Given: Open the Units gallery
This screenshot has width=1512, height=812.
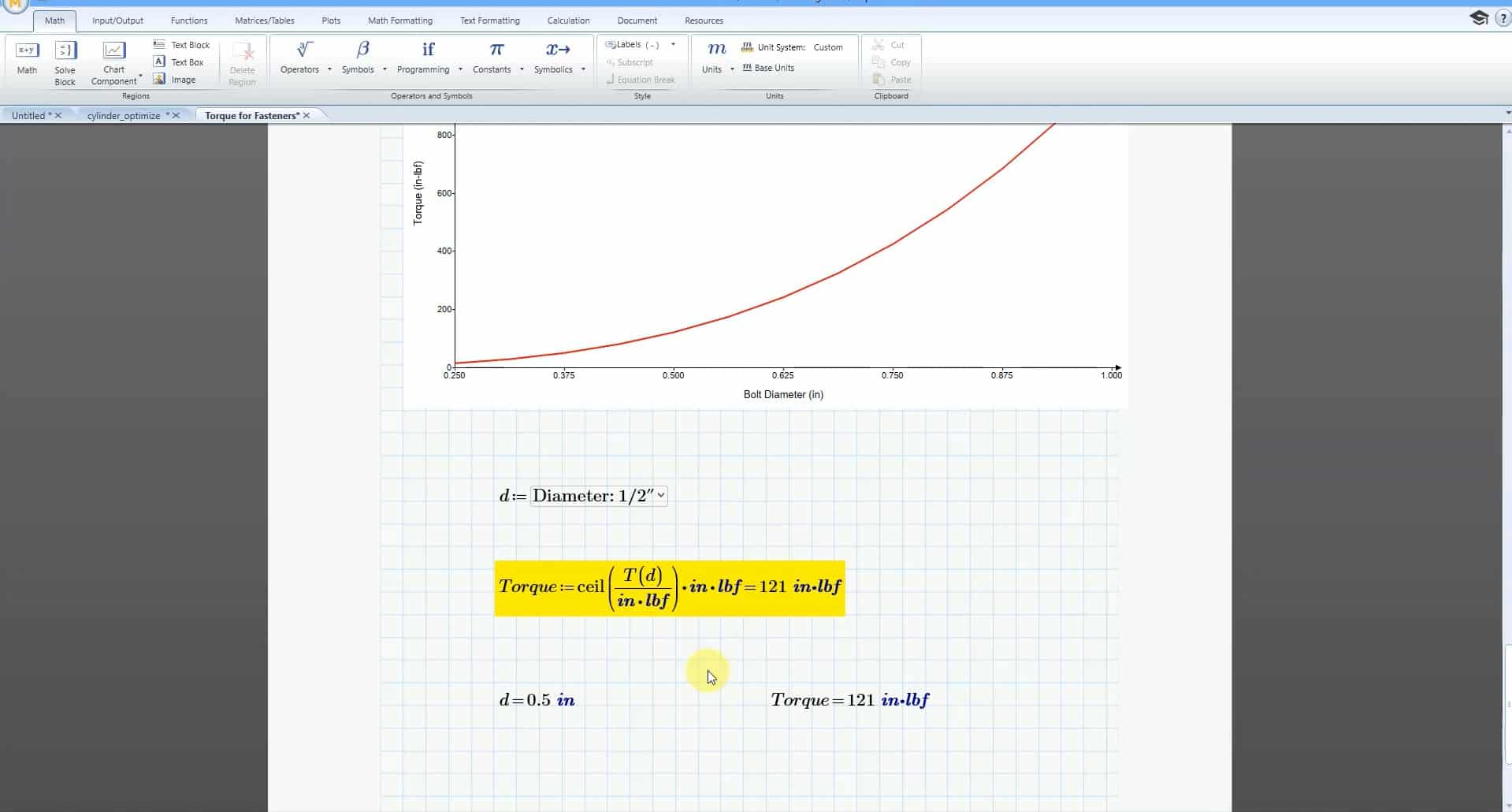Looking at the screenshot, I should point(712,58).
